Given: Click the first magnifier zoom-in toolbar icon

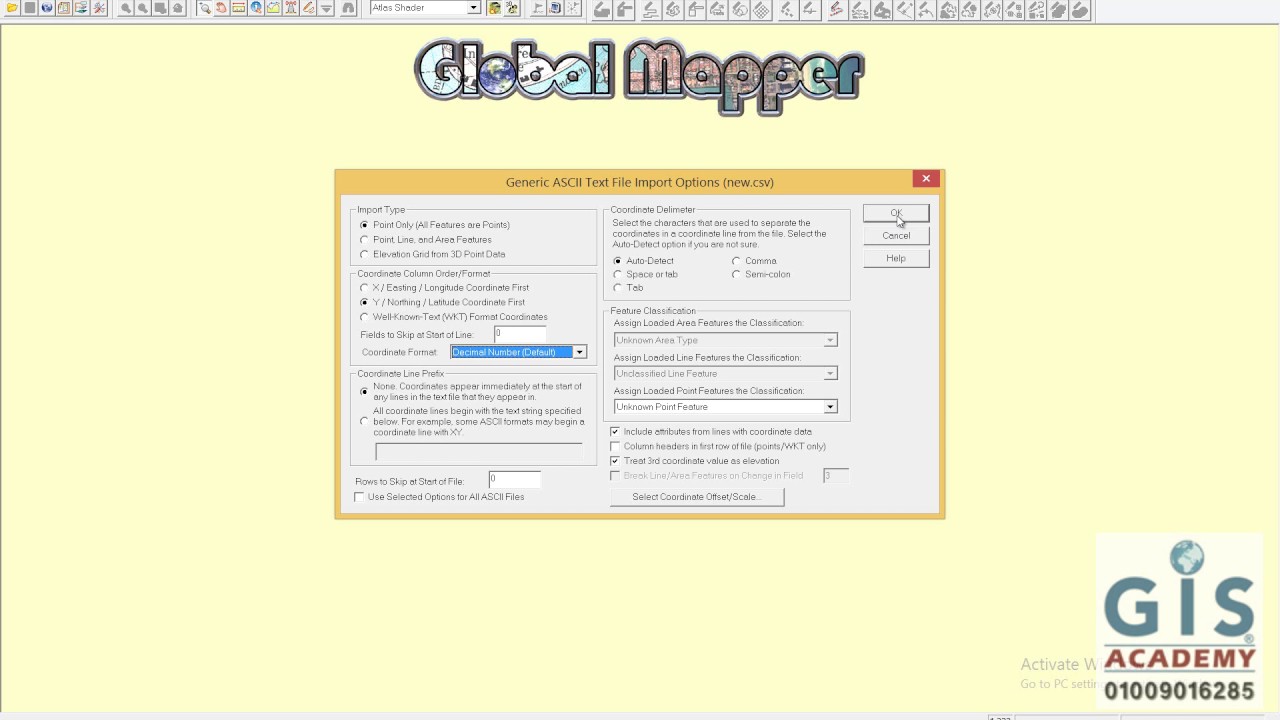Looking at the screenshot, I should point(125,8).
